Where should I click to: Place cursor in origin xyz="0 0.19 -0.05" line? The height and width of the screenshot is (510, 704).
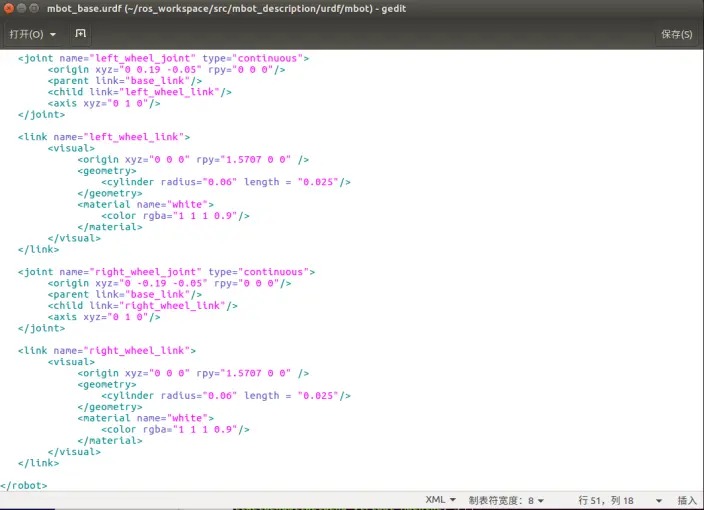click(166, 70)
